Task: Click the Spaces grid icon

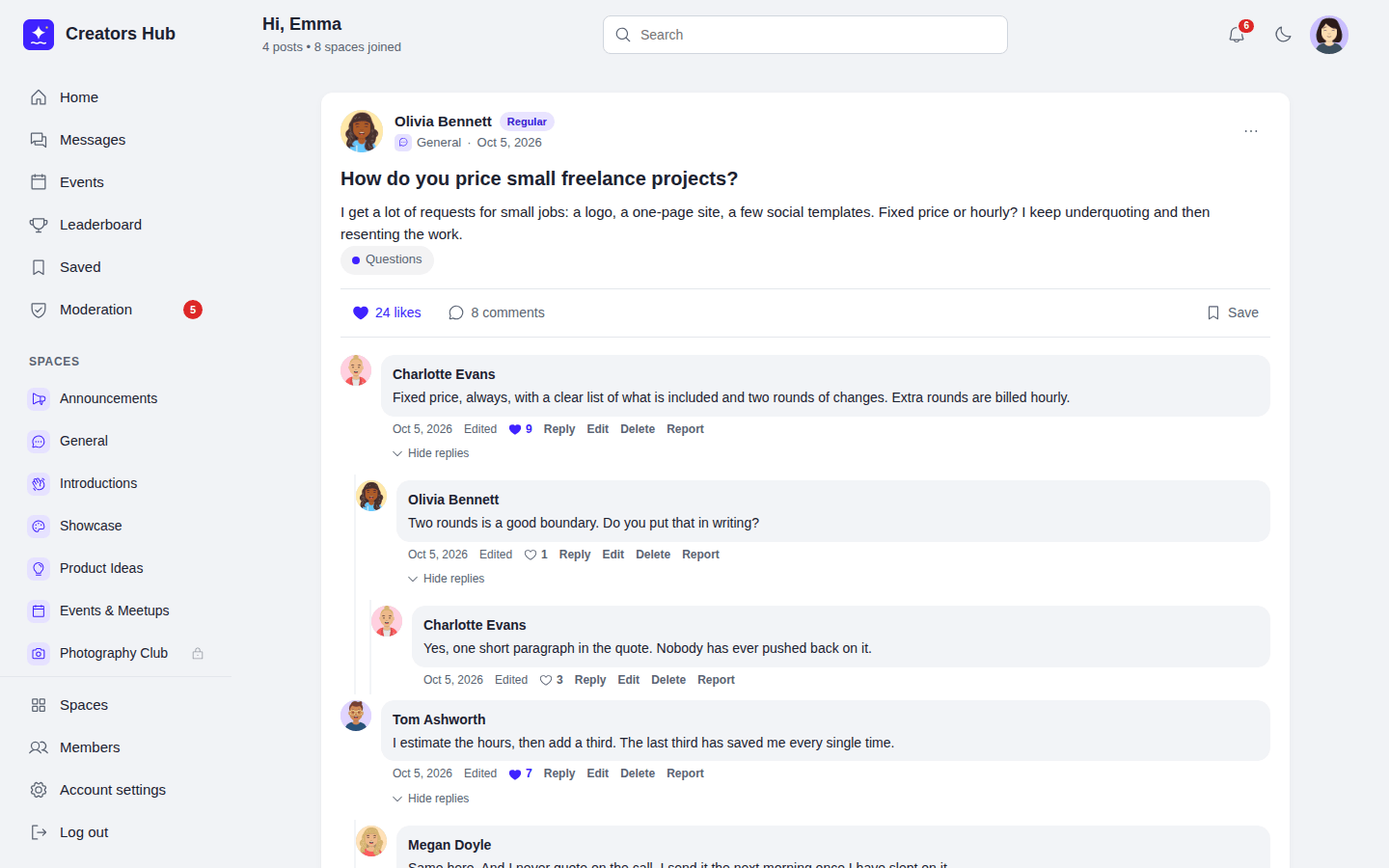Action: [x=39, y=705]
